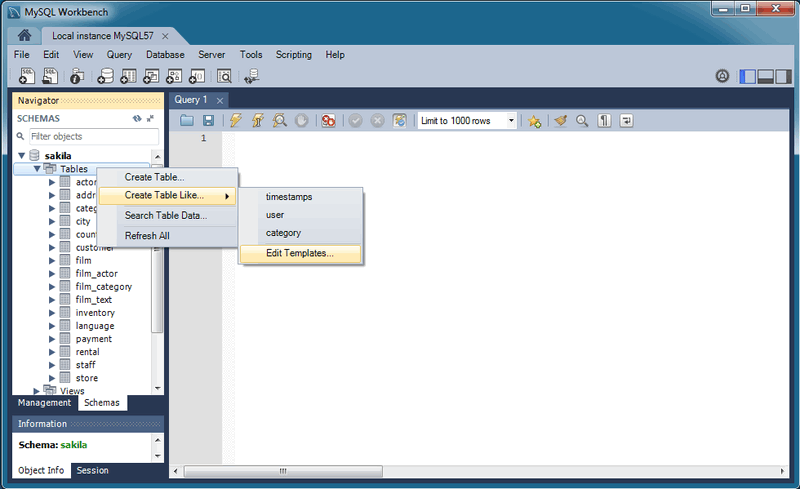Open the home screen tab icon
Viewport: 800px width, 489px height.
[24, 35]
